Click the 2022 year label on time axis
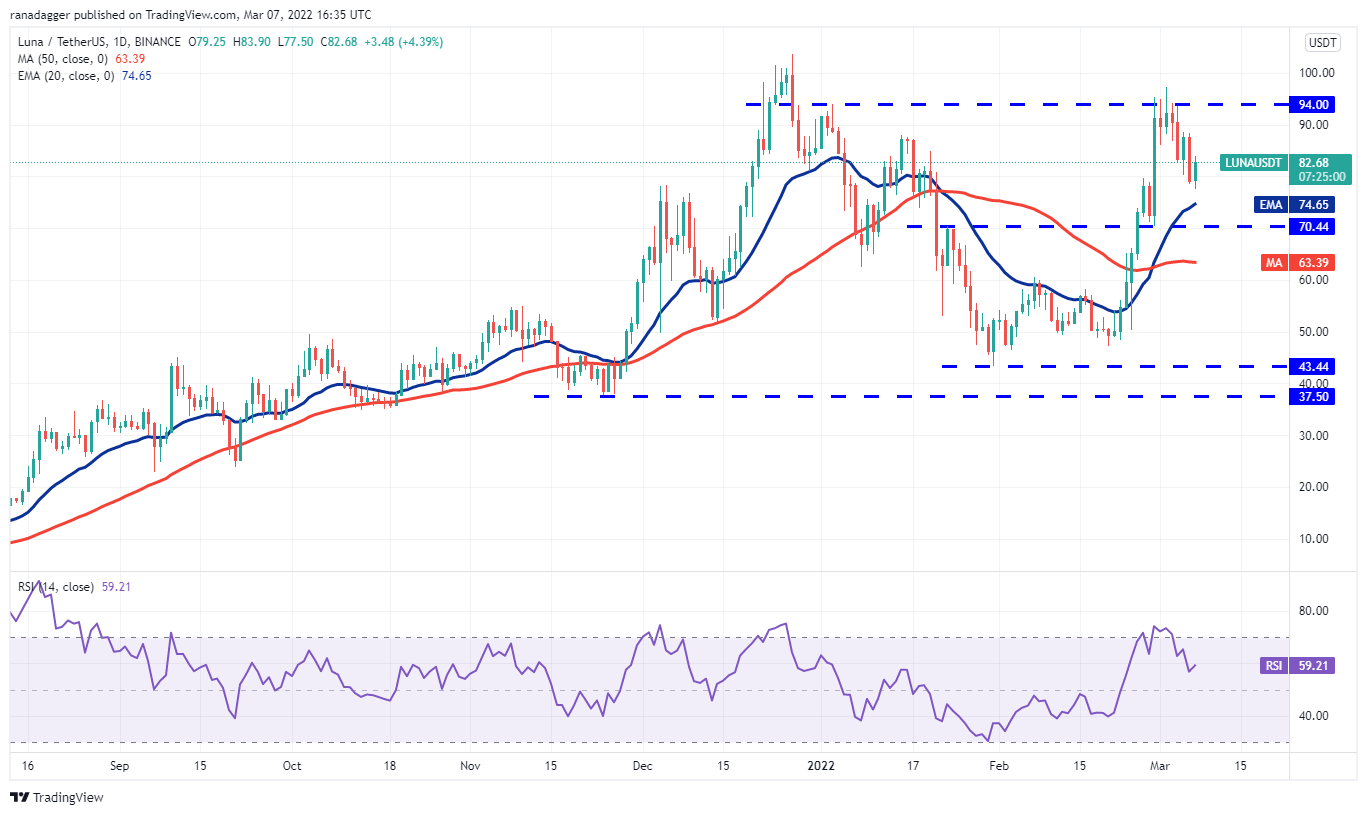1367x815 pixels. click(x=822, y=766)
